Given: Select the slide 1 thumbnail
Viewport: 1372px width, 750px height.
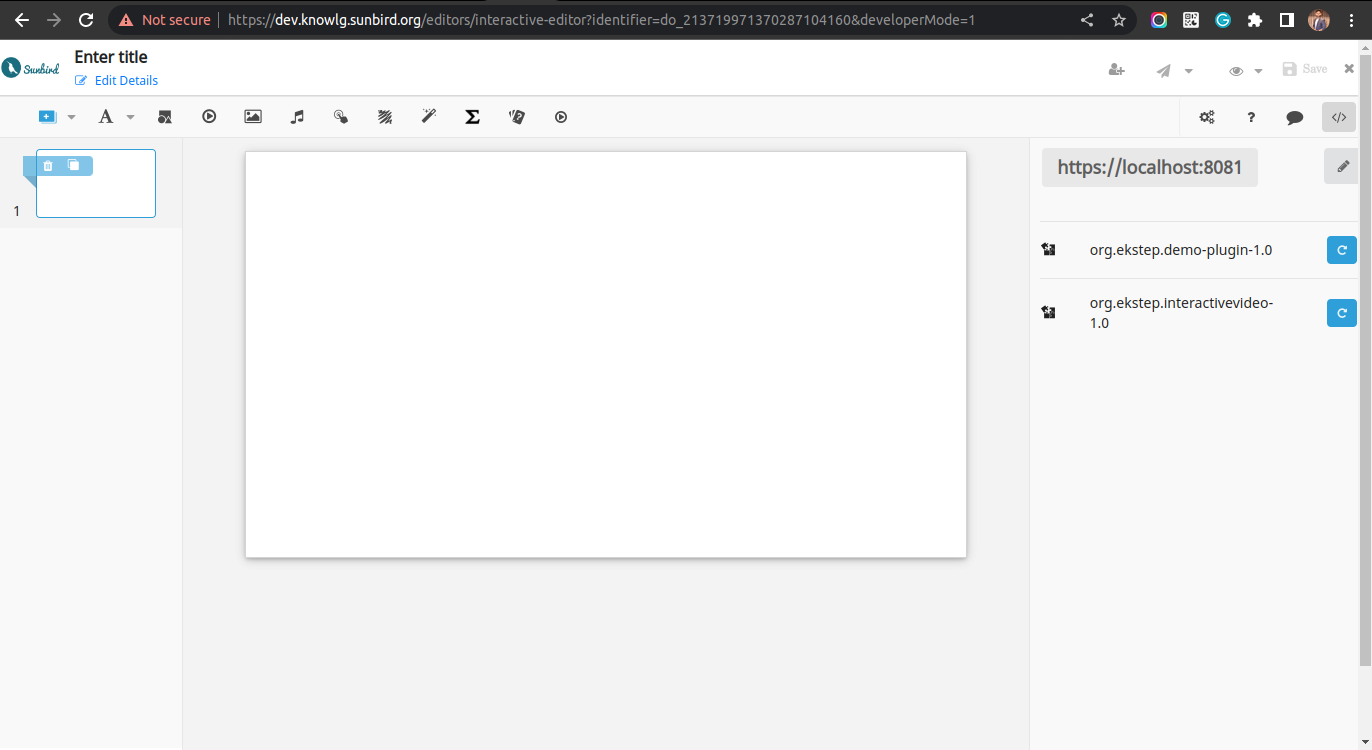Looking at the screenshot, I should tap(96, 195).
